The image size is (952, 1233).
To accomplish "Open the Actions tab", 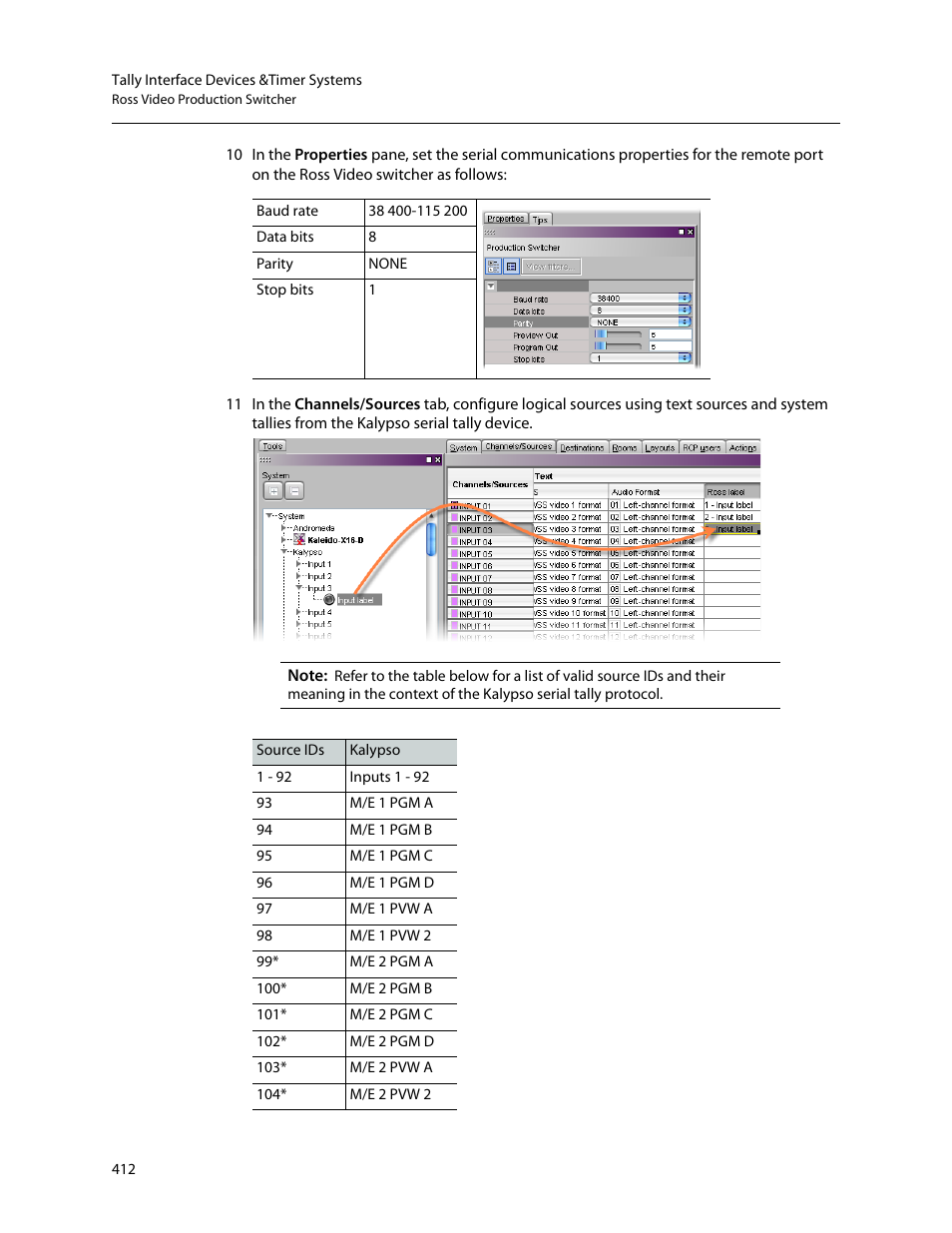I will point(742,447).
